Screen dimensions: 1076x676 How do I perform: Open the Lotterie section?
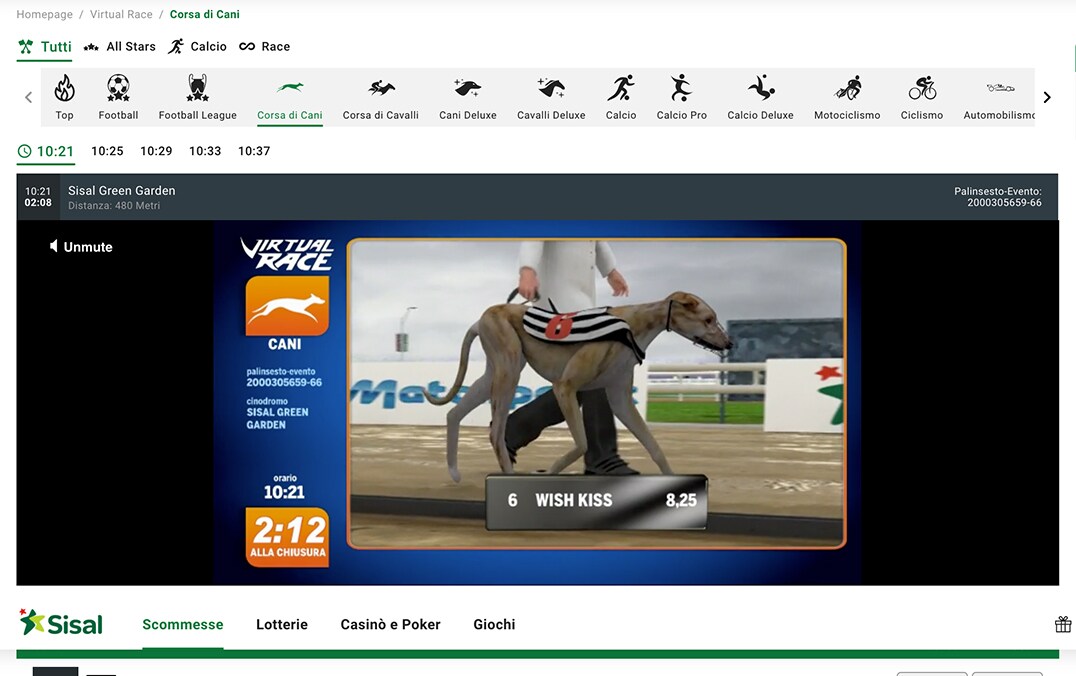[x=282, y=625]
